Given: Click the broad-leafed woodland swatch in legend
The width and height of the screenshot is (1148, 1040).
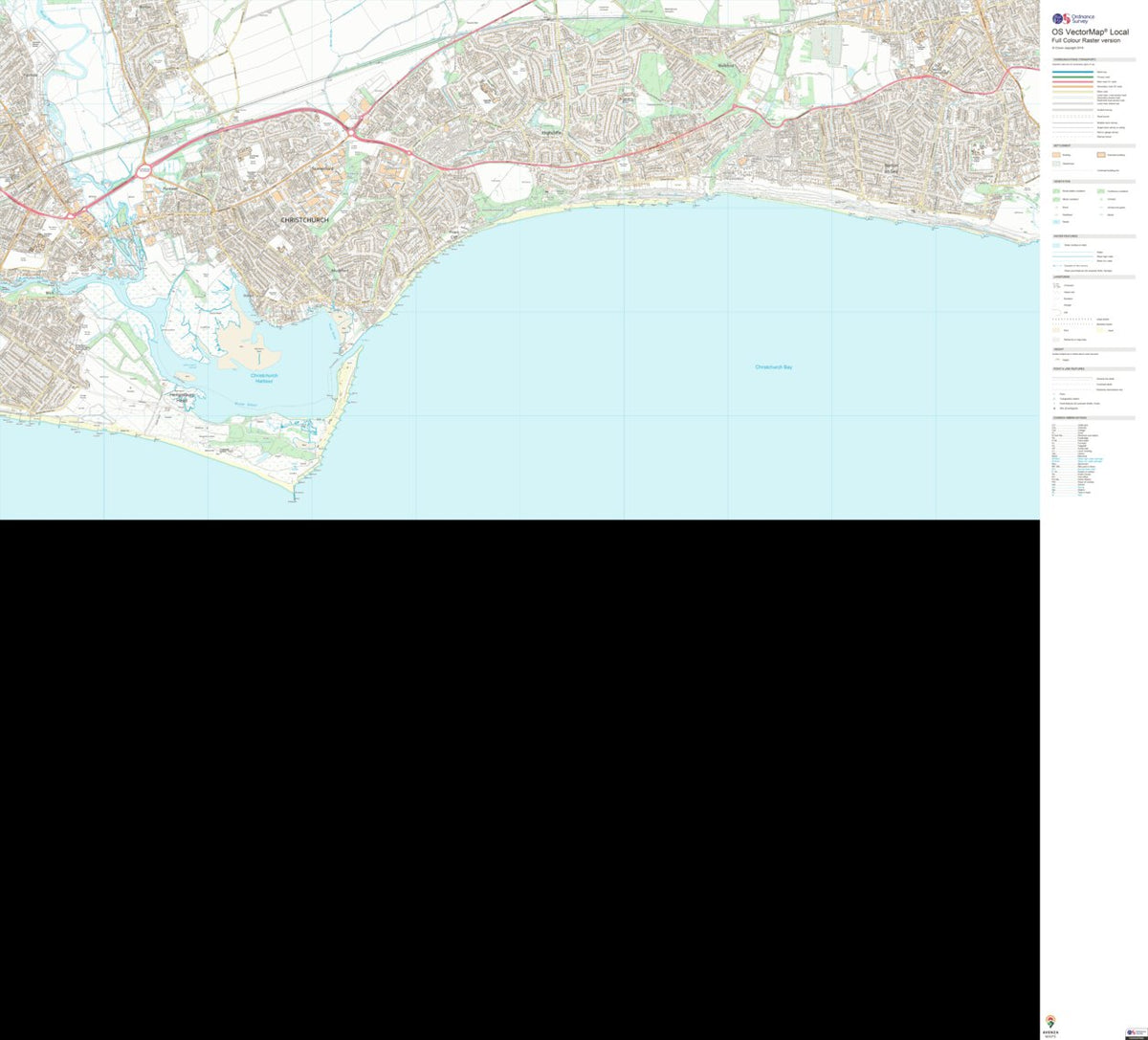Looking at the screenshot, I should click(1056, 191).
